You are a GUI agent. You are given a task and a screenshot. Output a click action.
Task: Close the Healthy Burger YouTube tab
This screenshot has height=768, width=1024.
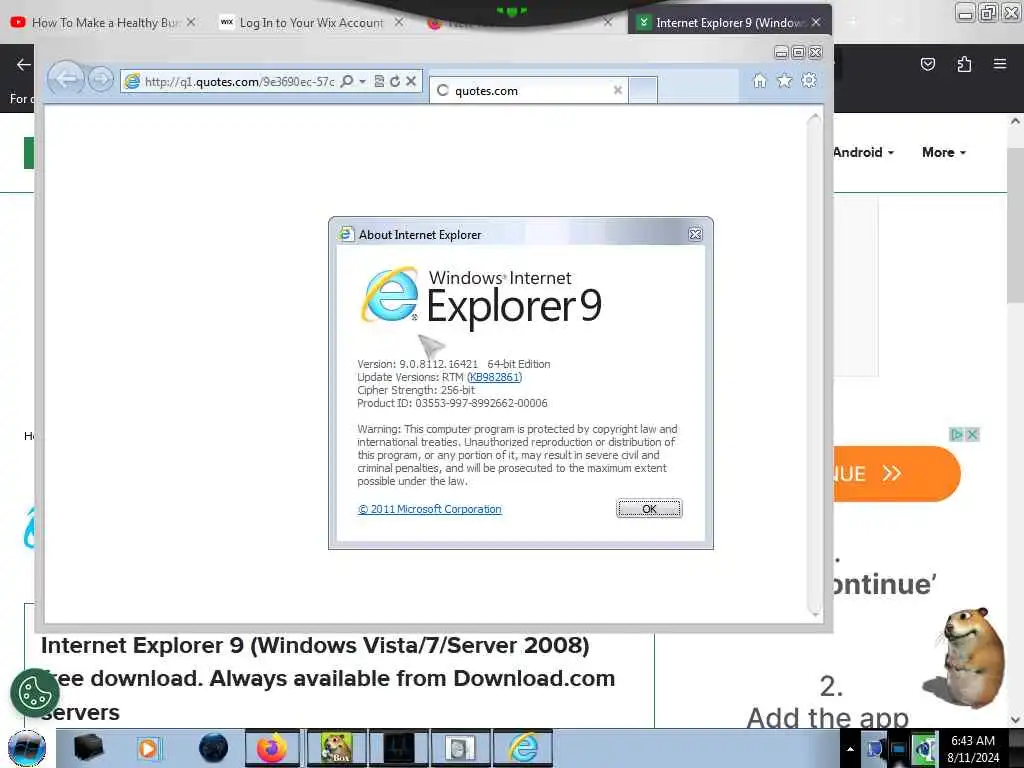click(190, 22)
